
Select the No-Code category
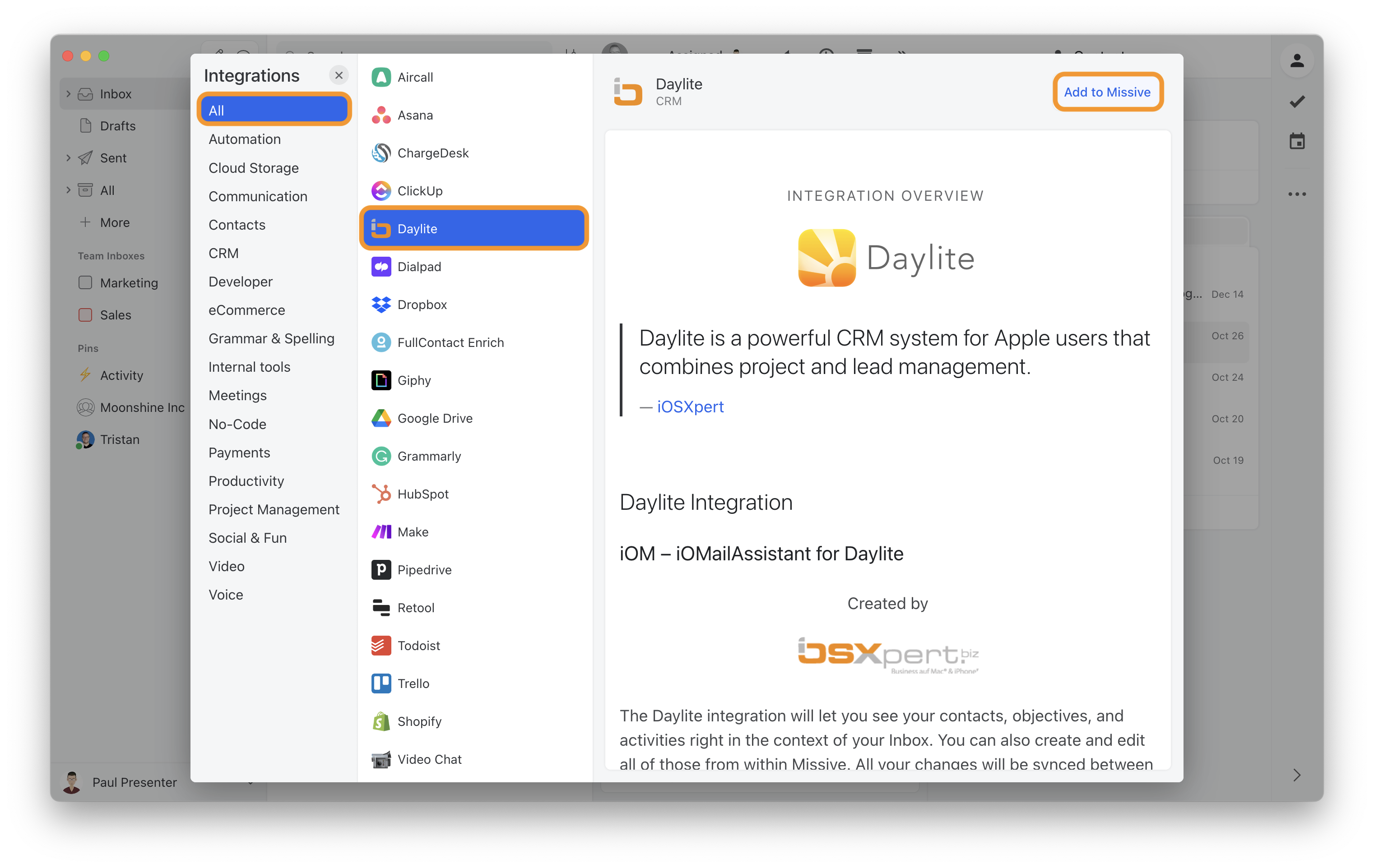pyautogui.click(x=274, y=424)
